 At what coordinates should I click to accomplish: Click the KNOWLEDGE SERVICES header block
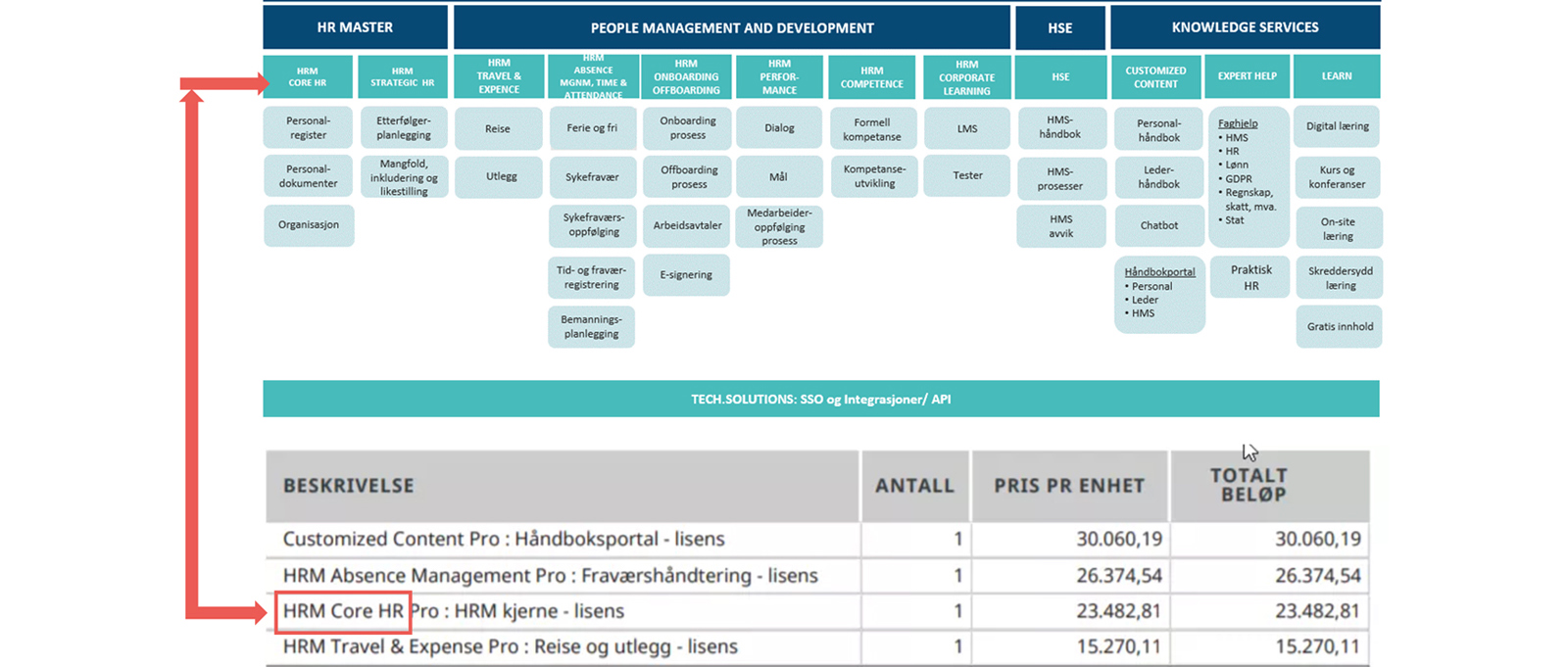[x=1245, y=27]
